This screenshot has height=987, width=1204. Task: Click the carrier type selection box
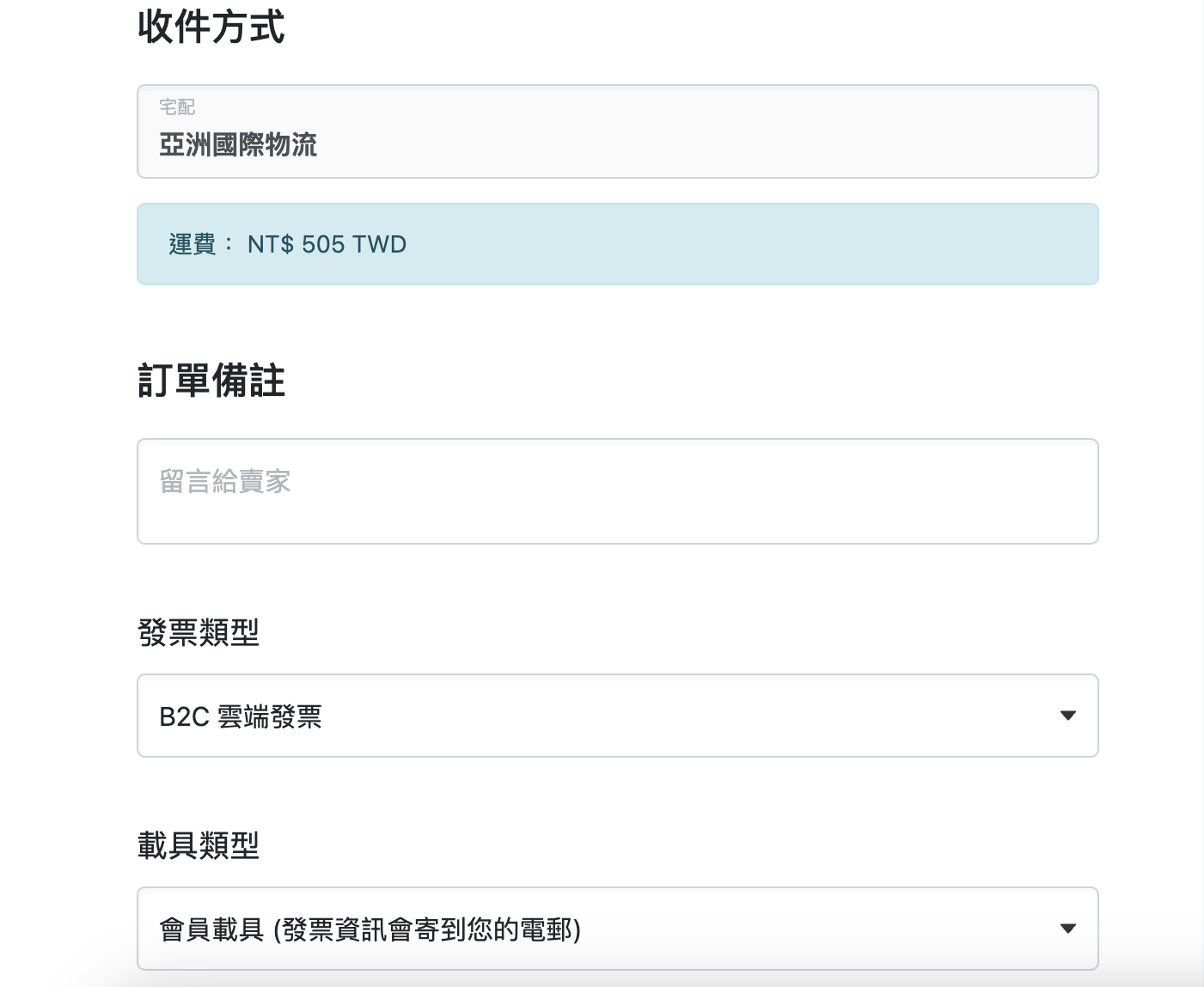click(x=617, y=929)
